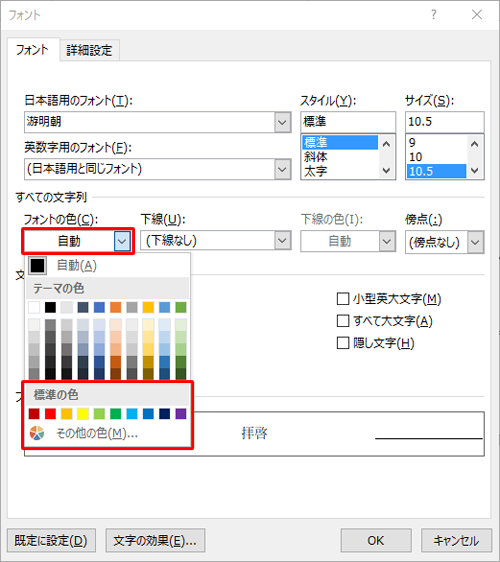The image size is (500, 562).
Task: Expand the 日本語用のフォント dropdown
Action: [282, 122]
